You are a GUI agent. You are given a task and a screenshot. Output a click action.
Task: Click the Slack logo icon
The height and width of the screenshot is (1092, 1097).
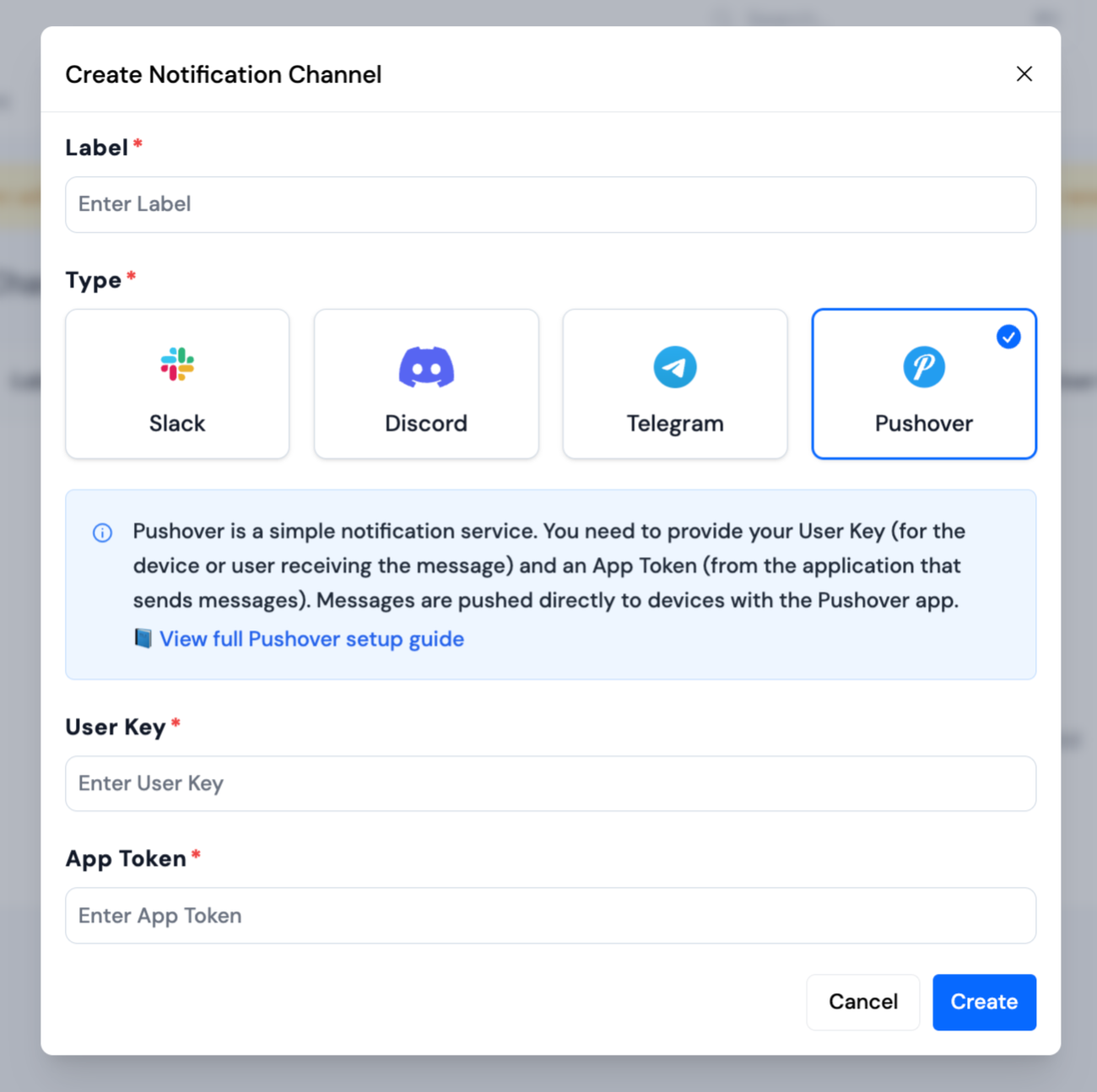pyautogui.click(x=177, y=365)
